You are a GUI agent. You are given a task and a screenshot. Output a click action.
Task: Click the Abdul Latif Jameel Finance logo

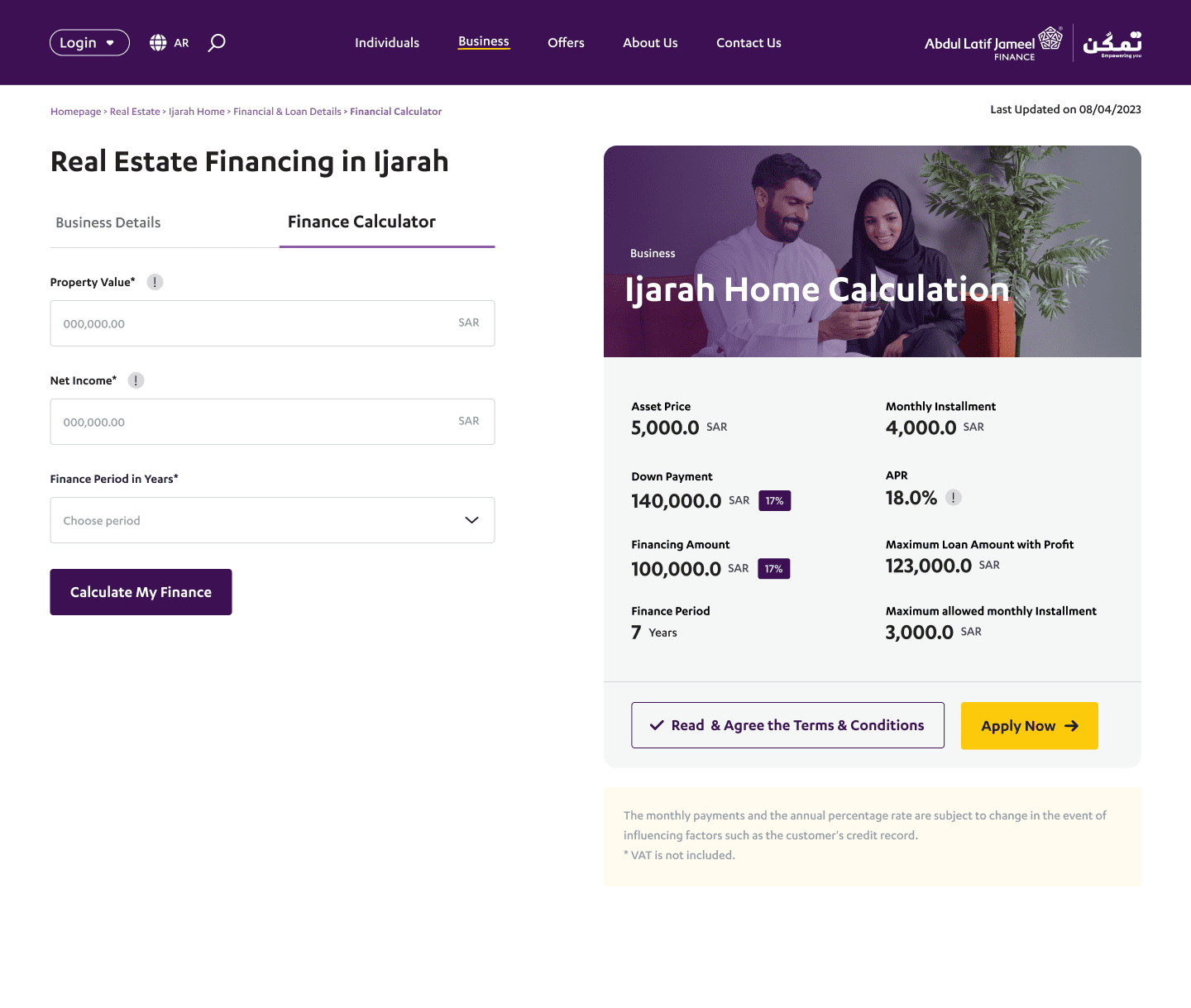(x=993, y=43)
